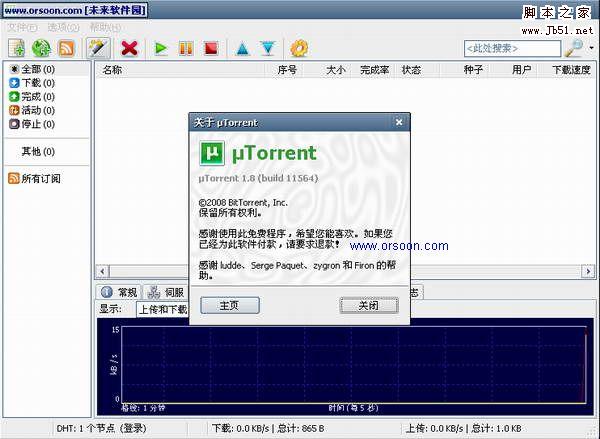Sort by the 用户 column header
Image resolution: width=600 pixels, height=439 pixels.
pyautogui.click(x=515, y=70)
